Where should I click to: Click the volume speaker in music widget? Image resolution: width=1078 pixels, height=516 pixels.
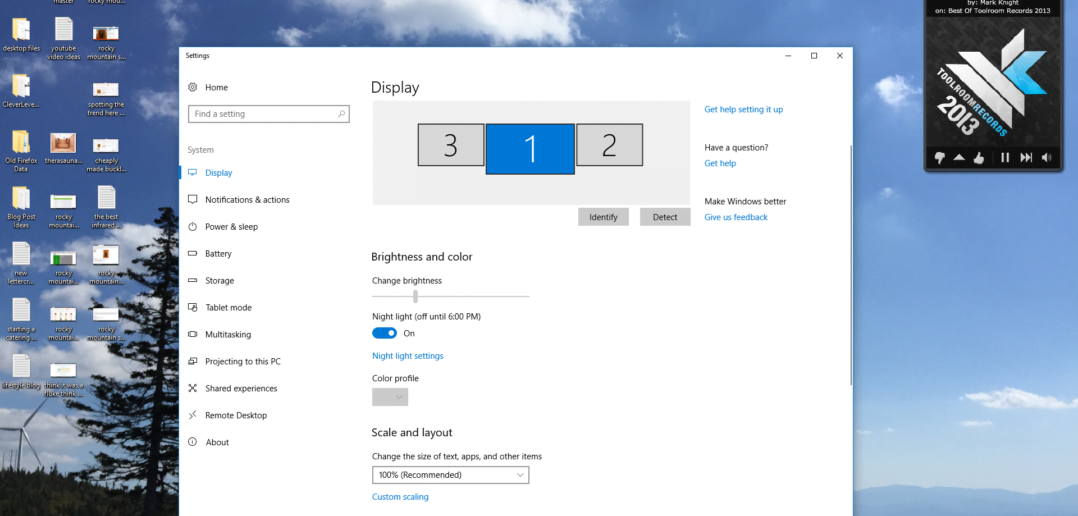coord(1046,158)
